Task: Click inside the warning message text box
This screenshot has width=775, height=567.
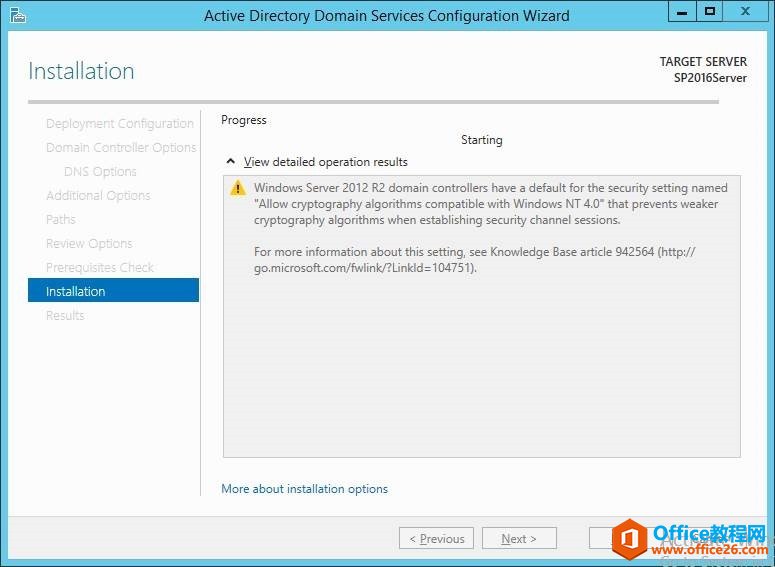Action: 481,360
